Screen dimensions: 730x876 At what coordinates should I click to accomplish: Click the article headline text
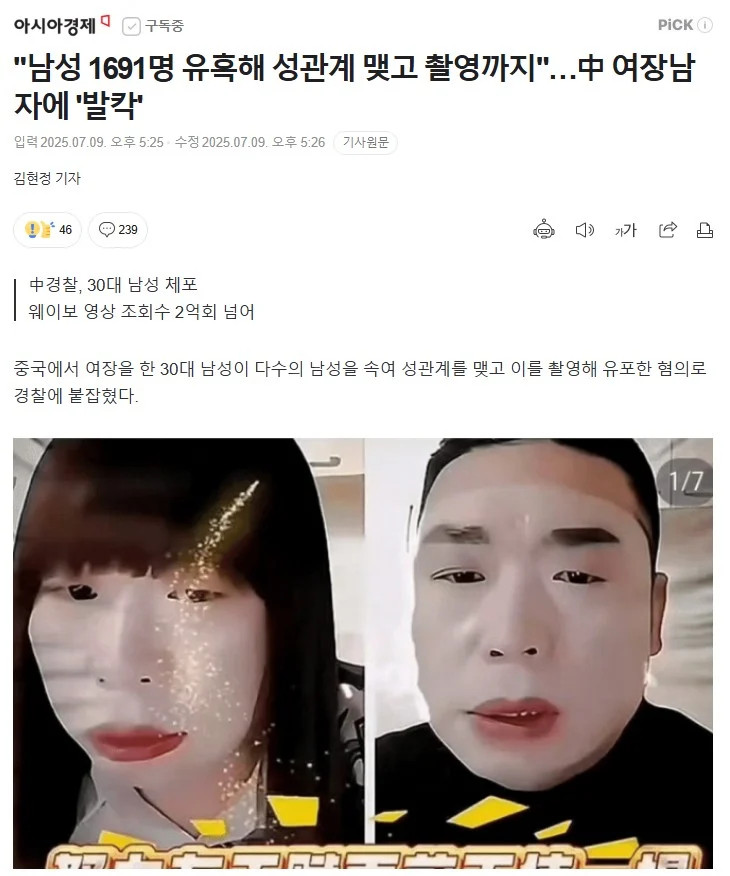tap(354, 86)
